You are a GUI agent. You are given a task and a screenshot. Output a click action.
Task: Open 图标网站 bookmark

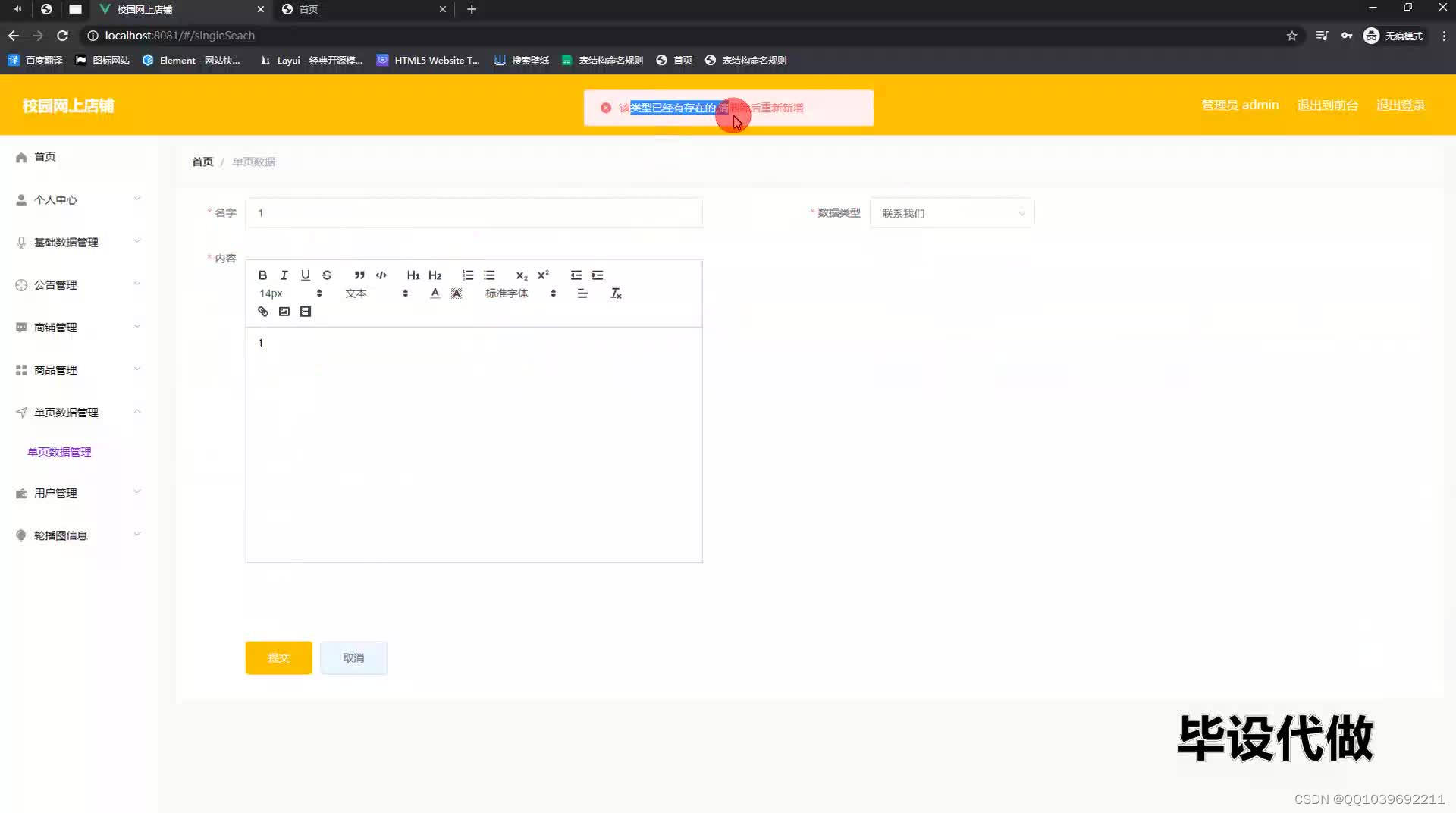102,61
